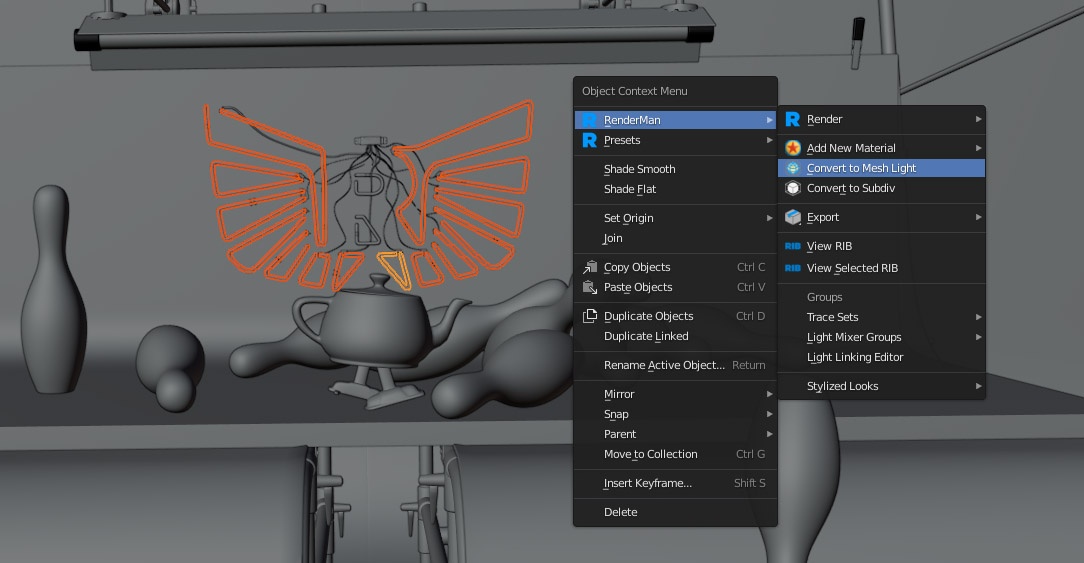1084x563 pixels.
Task: Click the Convert to Mesh Light icon
Action: 793,168
